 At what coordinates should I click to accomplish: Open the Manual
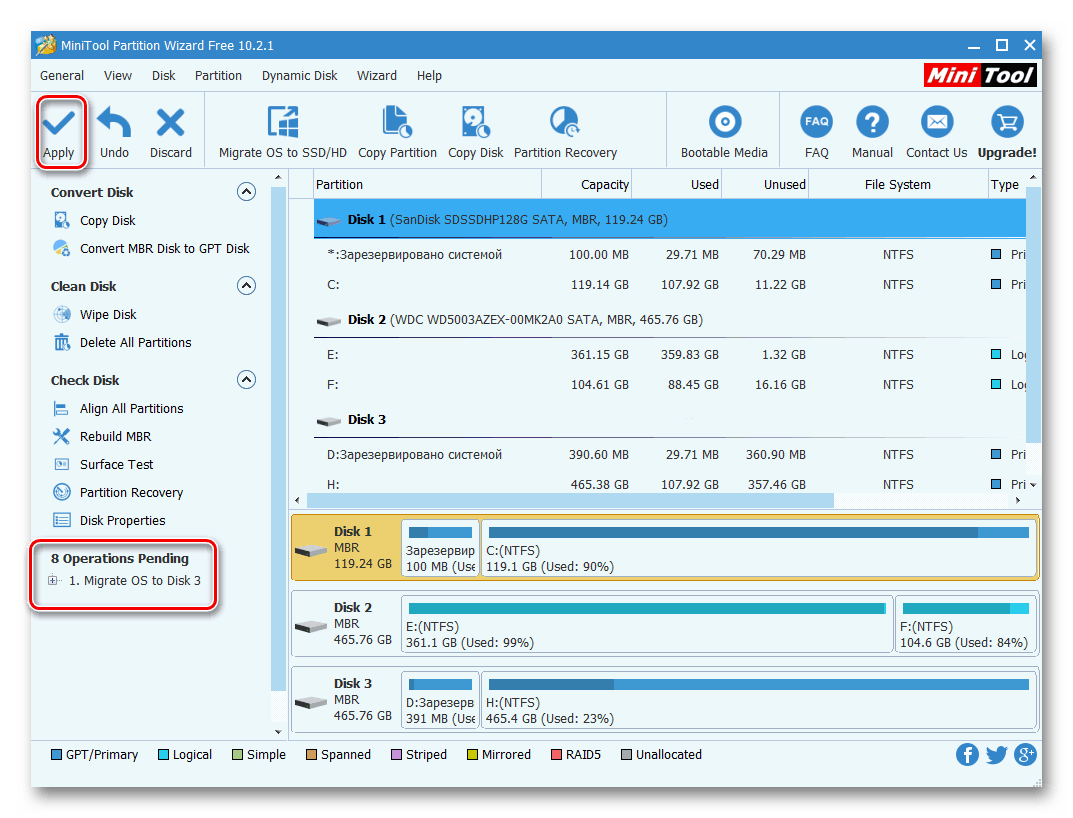[x=872, y=132]
